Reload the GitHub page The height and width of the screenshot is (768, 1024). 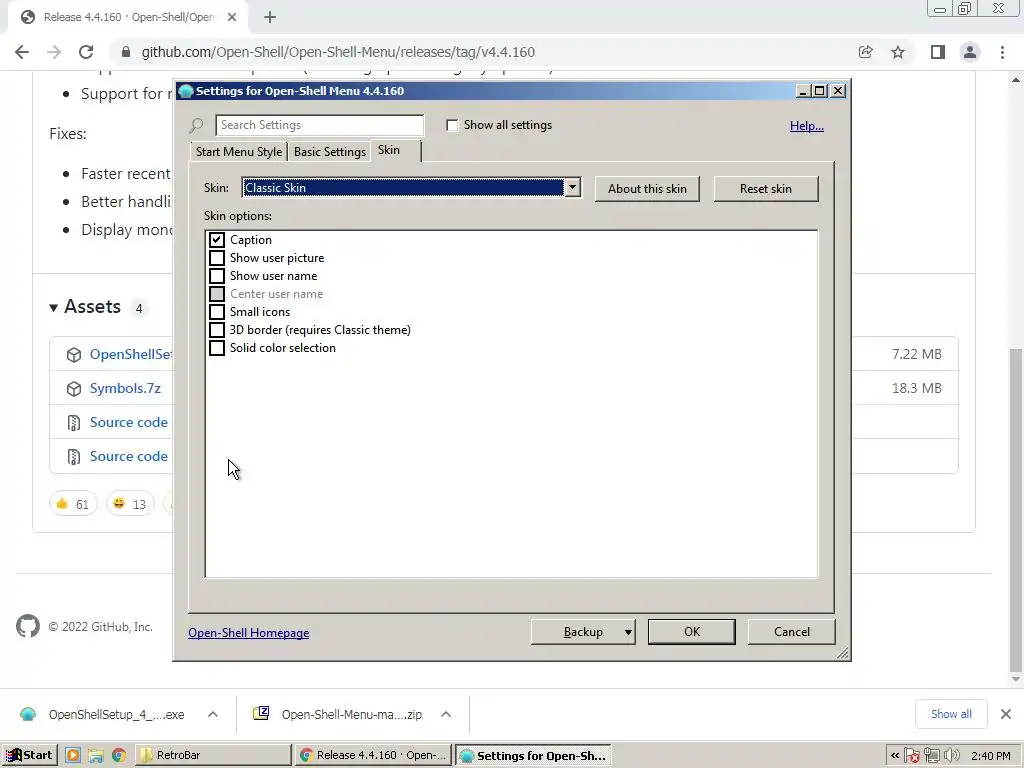pyautogui.click(x=86, y=52)
